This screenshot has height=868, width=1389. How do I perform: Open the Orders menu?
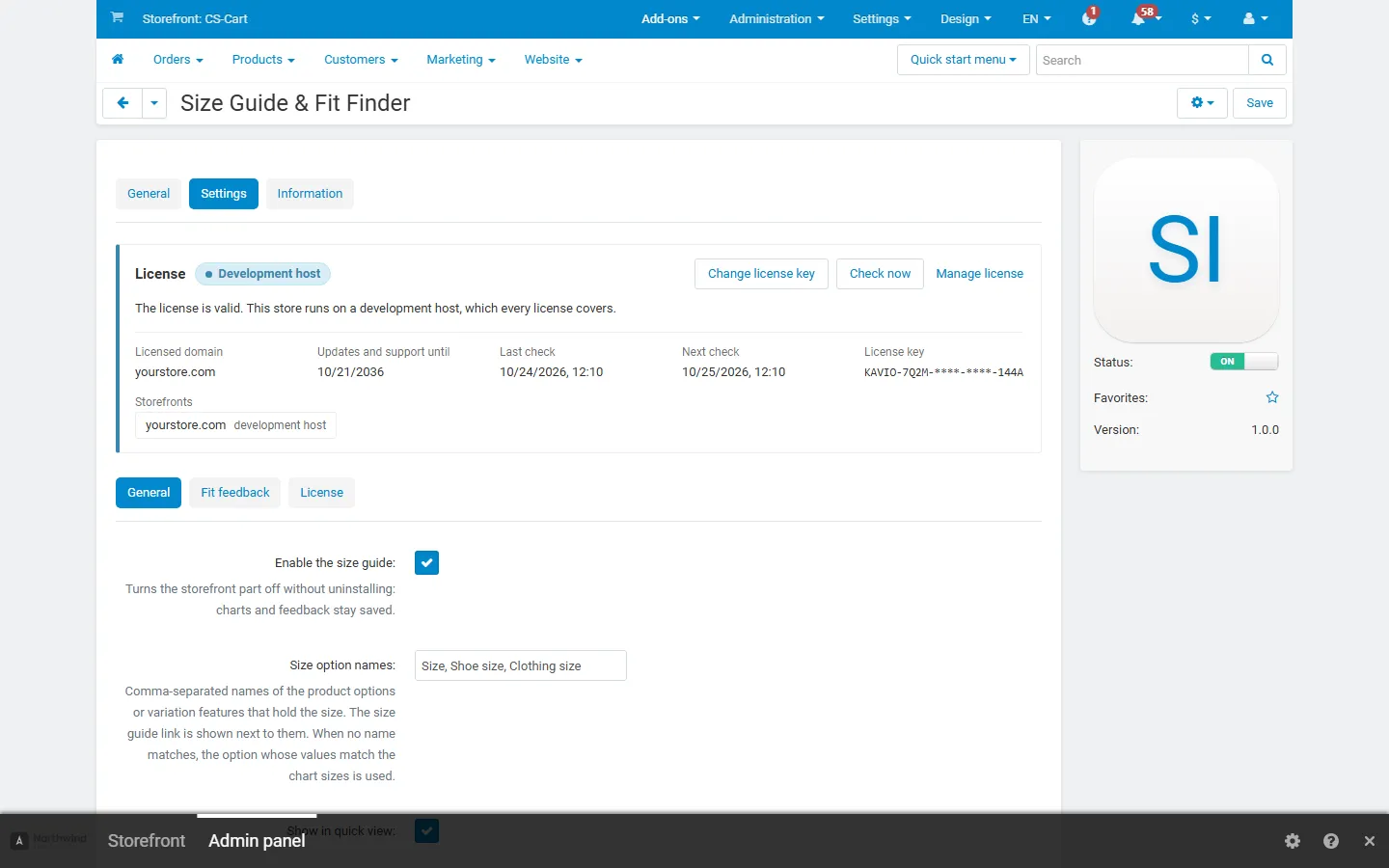(x=178, y=60)
